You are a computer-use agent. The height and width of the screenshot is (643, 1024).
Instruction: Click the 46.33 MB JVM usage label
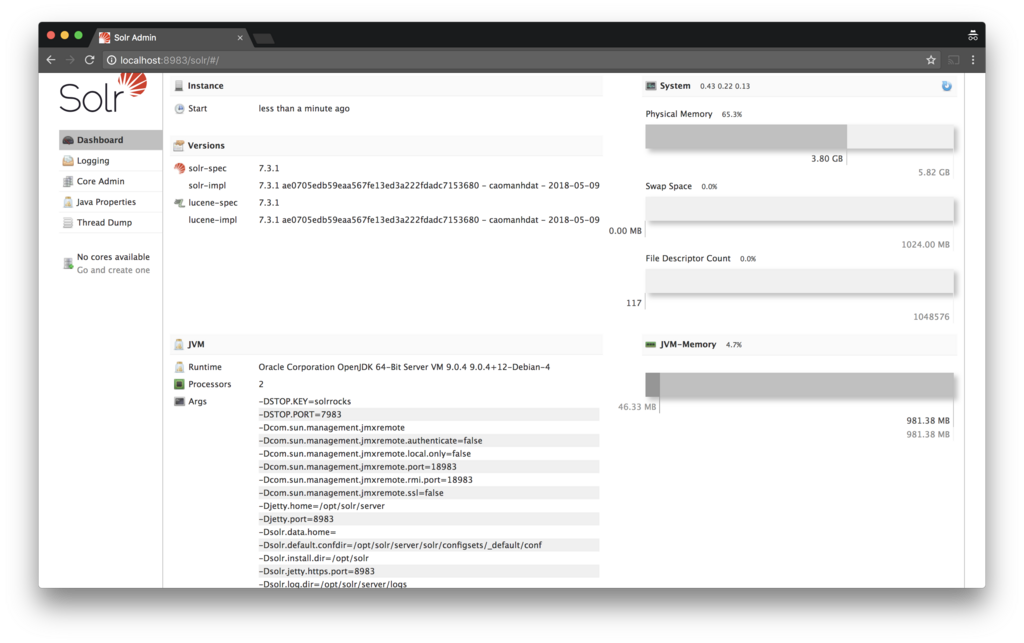pos(637,407)
